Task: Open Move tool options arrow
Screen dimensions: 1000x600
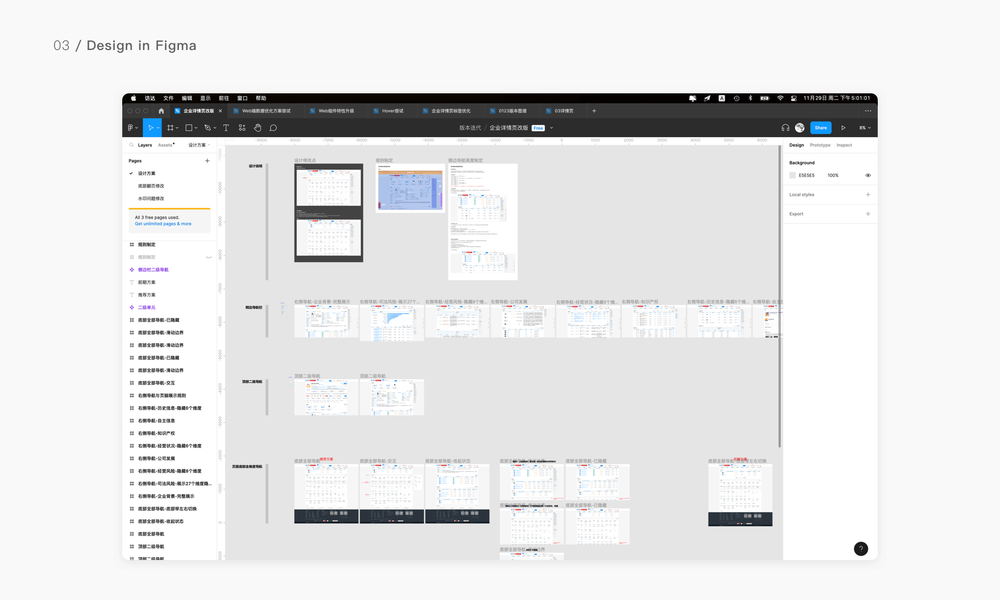Action: 158,128
